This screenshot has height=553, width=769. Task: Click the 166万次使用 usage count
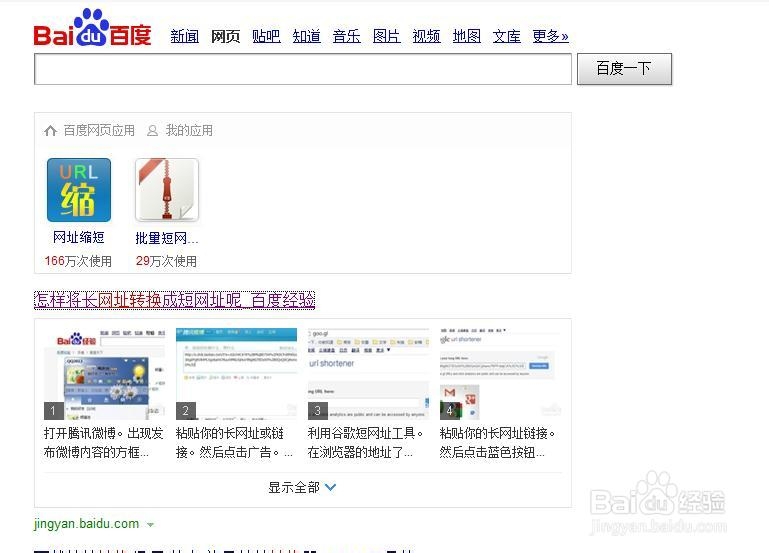click(78, 261)
